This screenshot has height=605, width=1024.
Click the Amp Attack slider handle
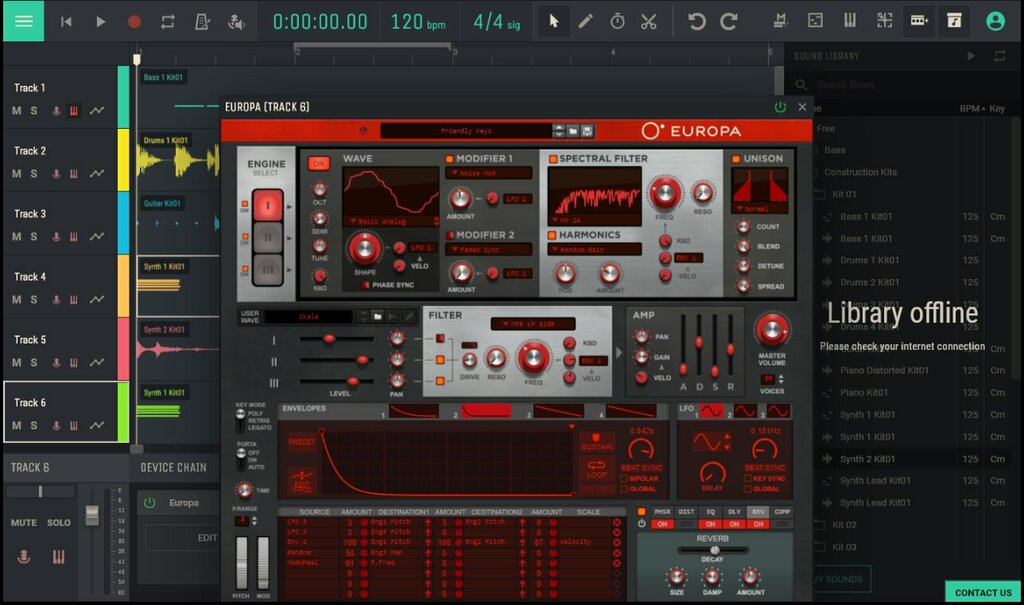tap(683, 369)
